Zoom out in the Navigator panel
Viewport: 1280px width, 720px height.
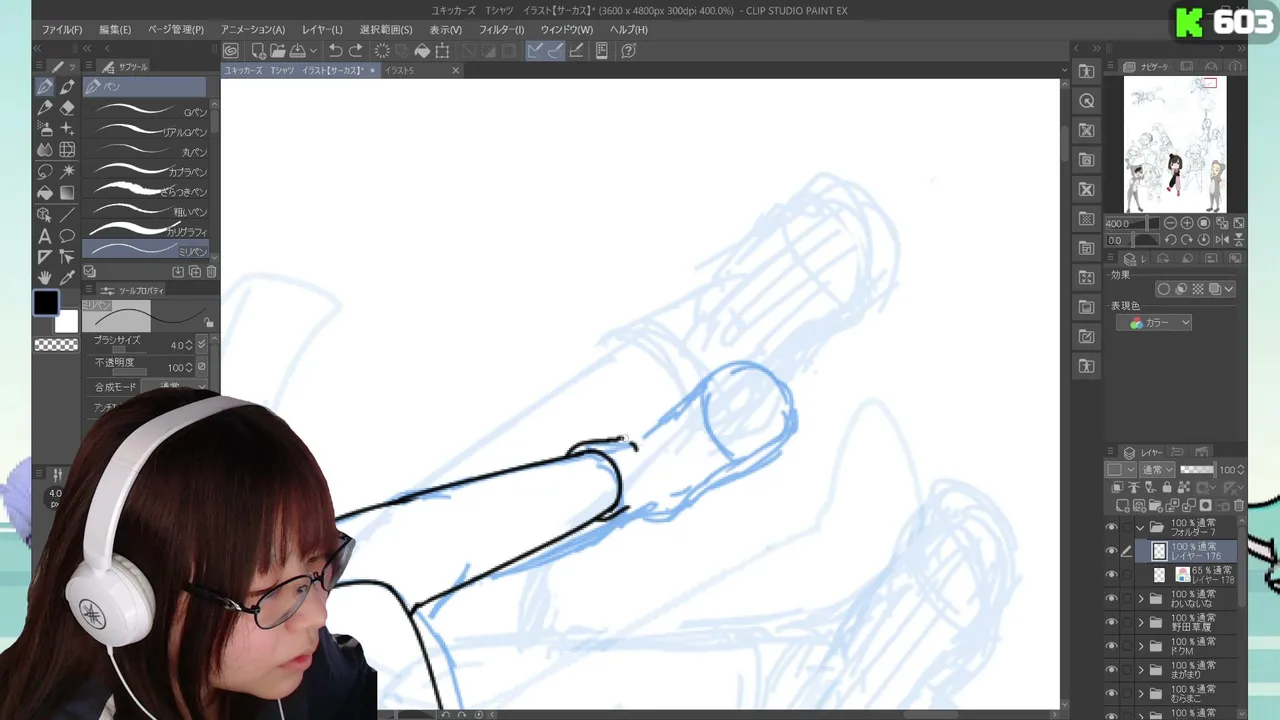click(x=1170, y=223)
